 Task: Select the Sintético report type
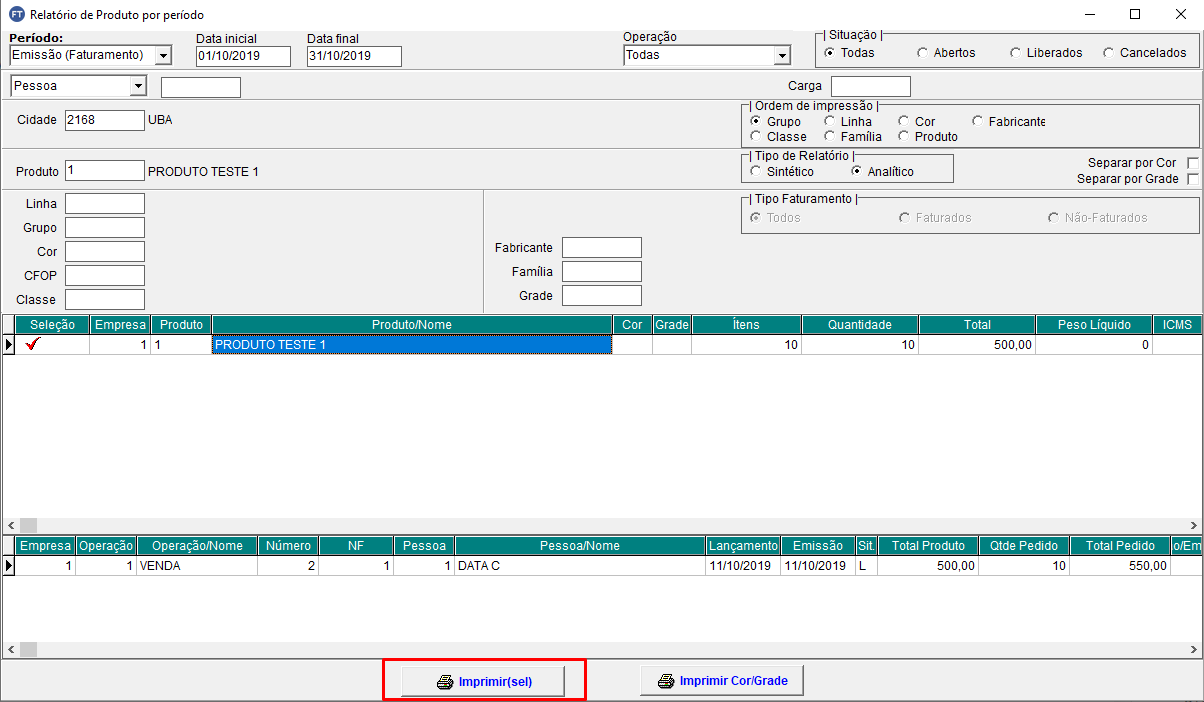[756, 171]
